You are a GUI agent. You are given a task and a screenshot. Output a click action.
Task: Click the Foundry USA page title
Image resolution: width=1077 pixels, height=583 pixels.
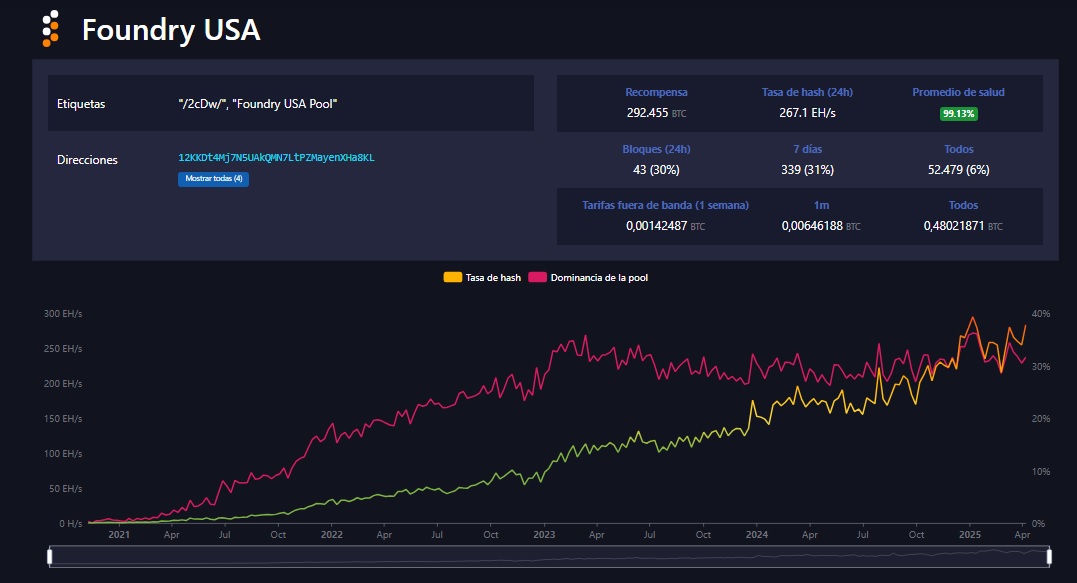click(171, 30)
